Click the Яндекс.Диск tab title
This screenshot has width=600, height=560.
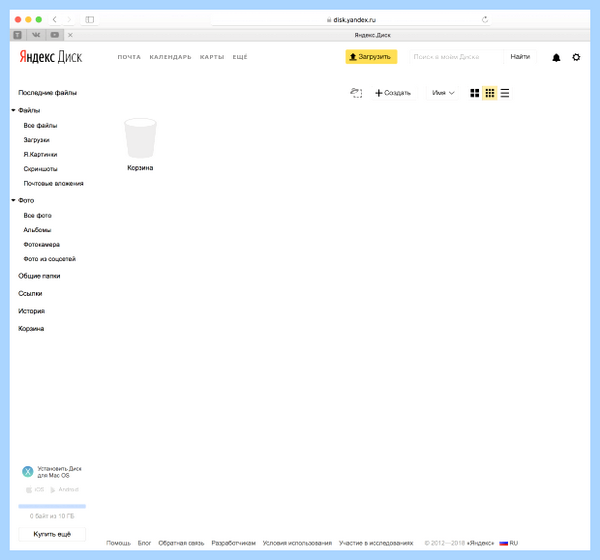(x=372, y=35)
